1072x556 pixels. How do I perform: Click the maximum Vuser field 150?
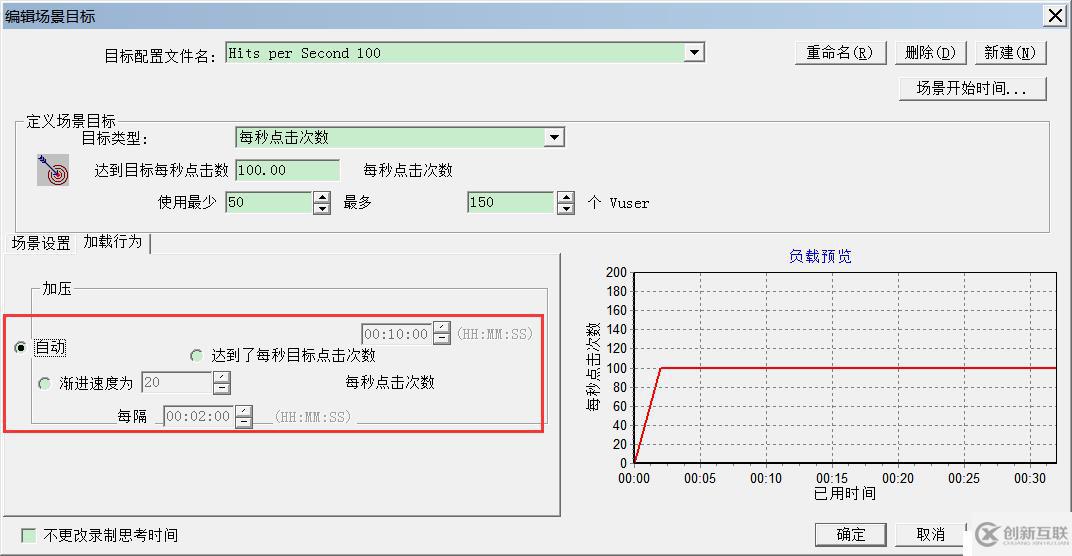click(x=511, y=202)
